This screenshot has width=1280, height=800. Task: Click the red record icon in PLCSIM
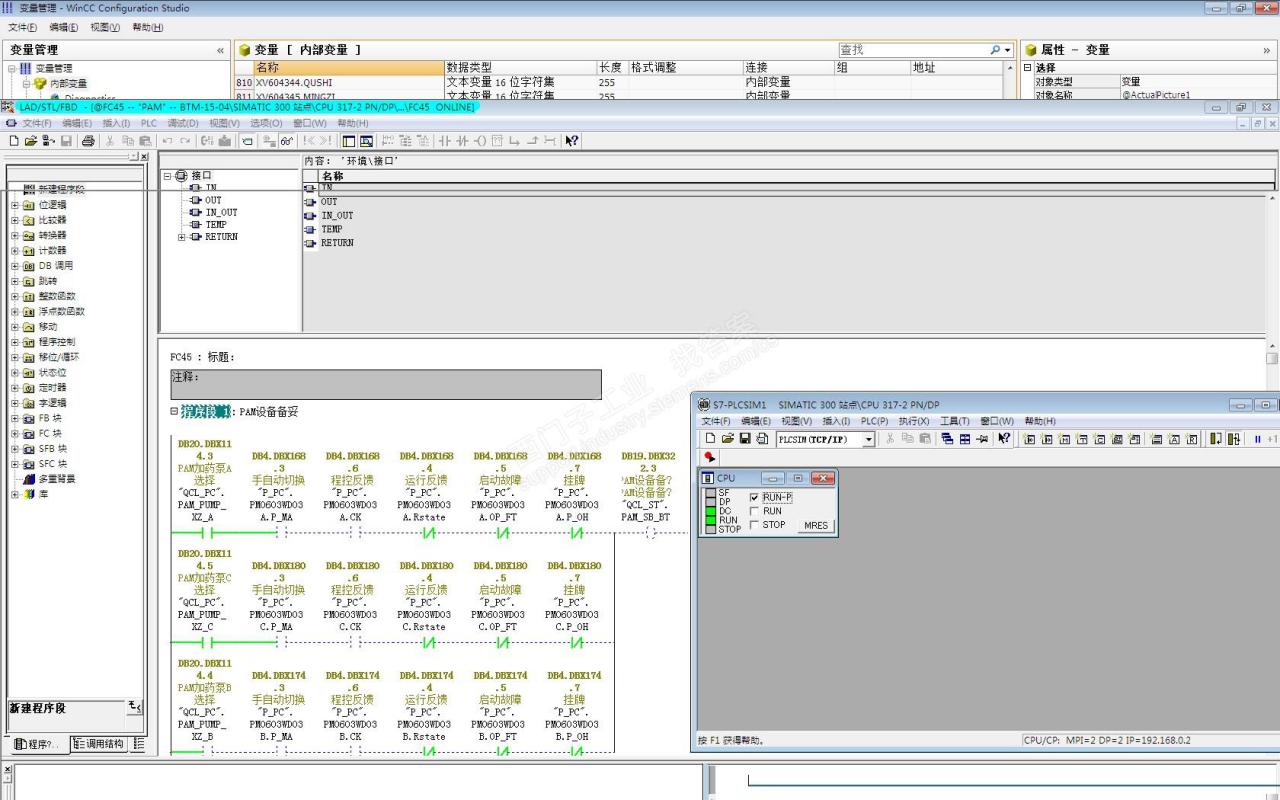coord(710,457)
